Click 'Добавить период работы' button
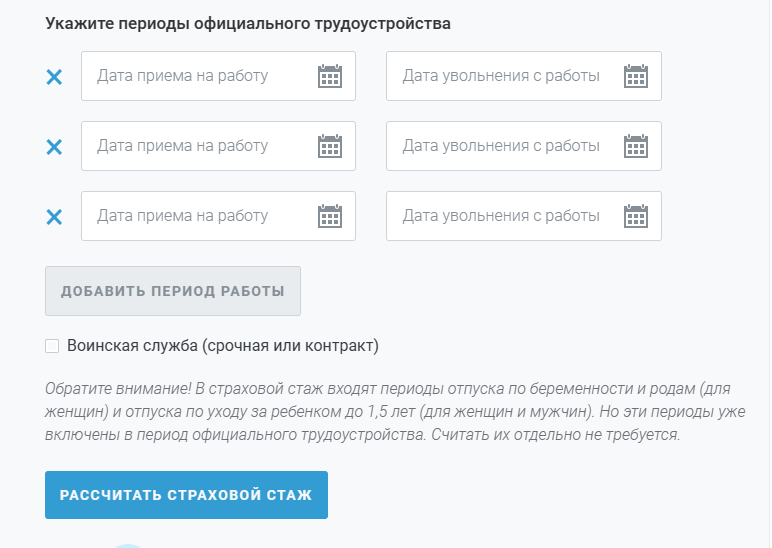772x548 pixels. tap(173, 291)
